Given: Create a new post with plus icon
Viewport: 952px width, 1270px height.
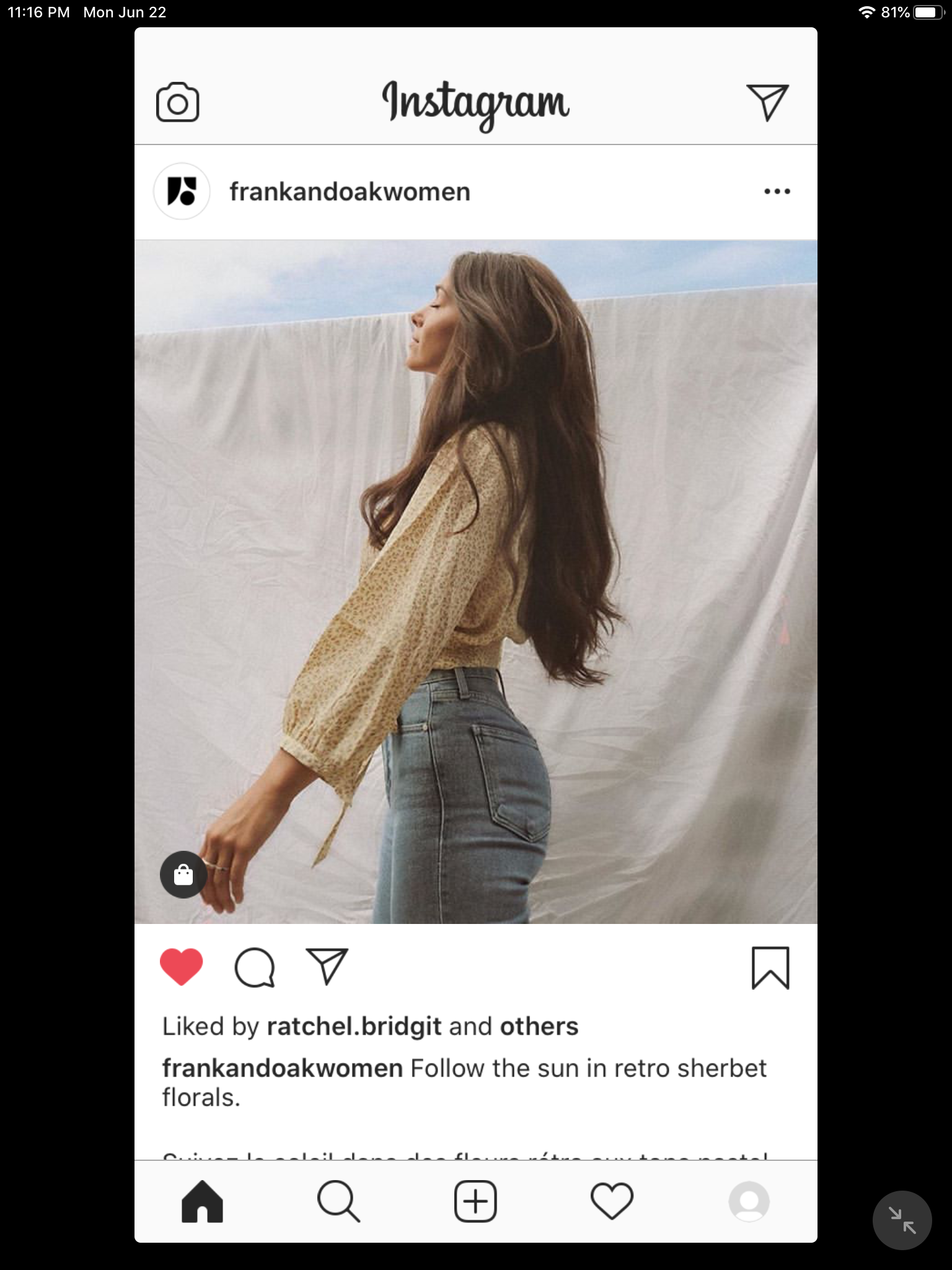Looking at the screenshot, I should (x=475, y=1201).
